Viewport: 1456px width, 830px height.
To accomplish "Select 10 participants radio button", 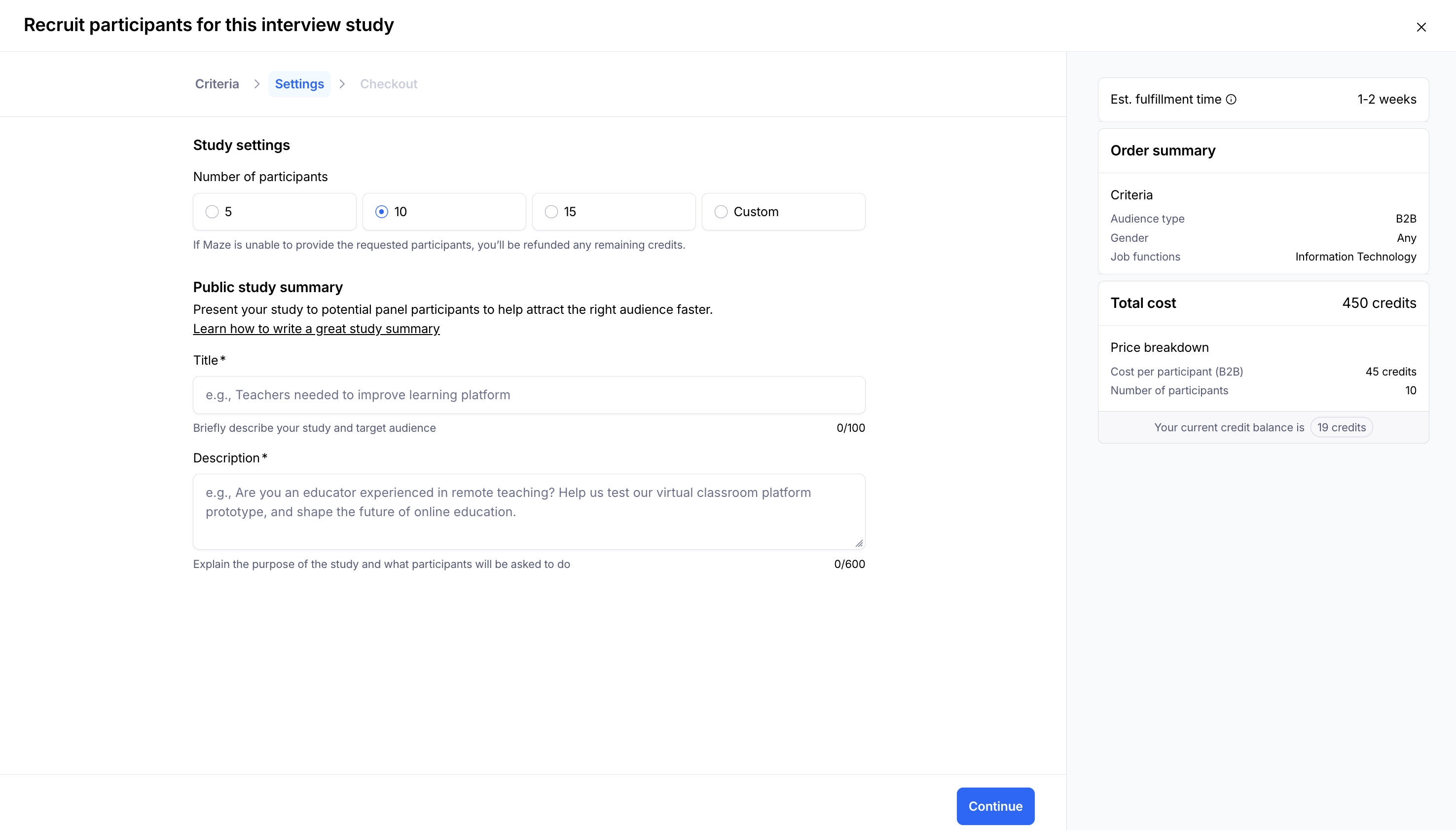I will (x=382, y=212).
